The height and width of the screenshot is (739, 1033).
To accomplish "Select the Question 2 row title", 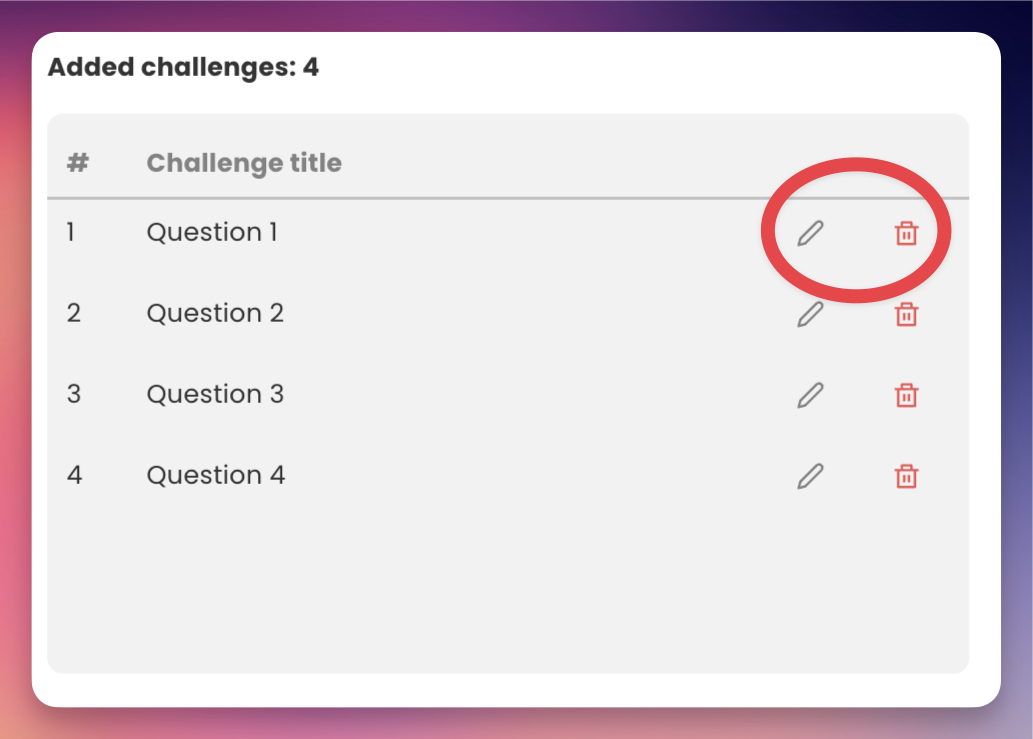I will (x=215, y=313).
